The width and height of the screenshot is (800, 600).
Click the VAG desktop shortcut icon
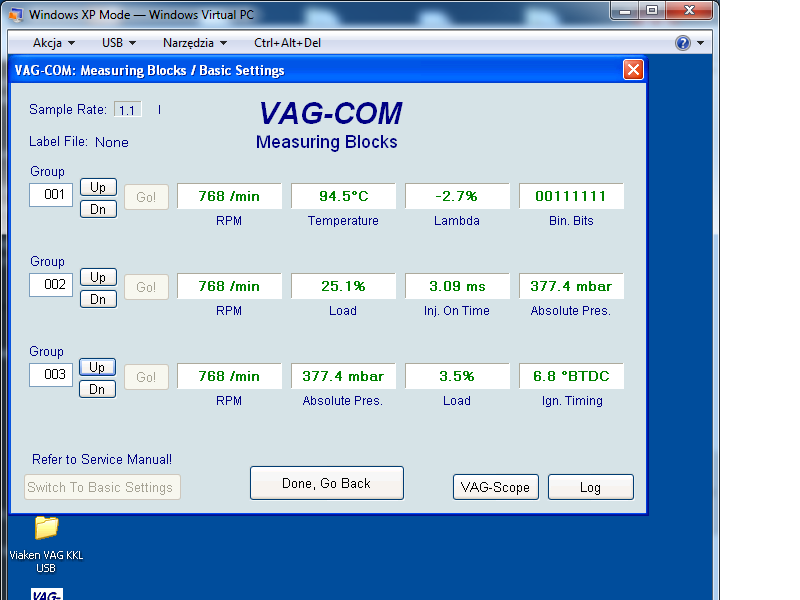[x=46, y=594]
